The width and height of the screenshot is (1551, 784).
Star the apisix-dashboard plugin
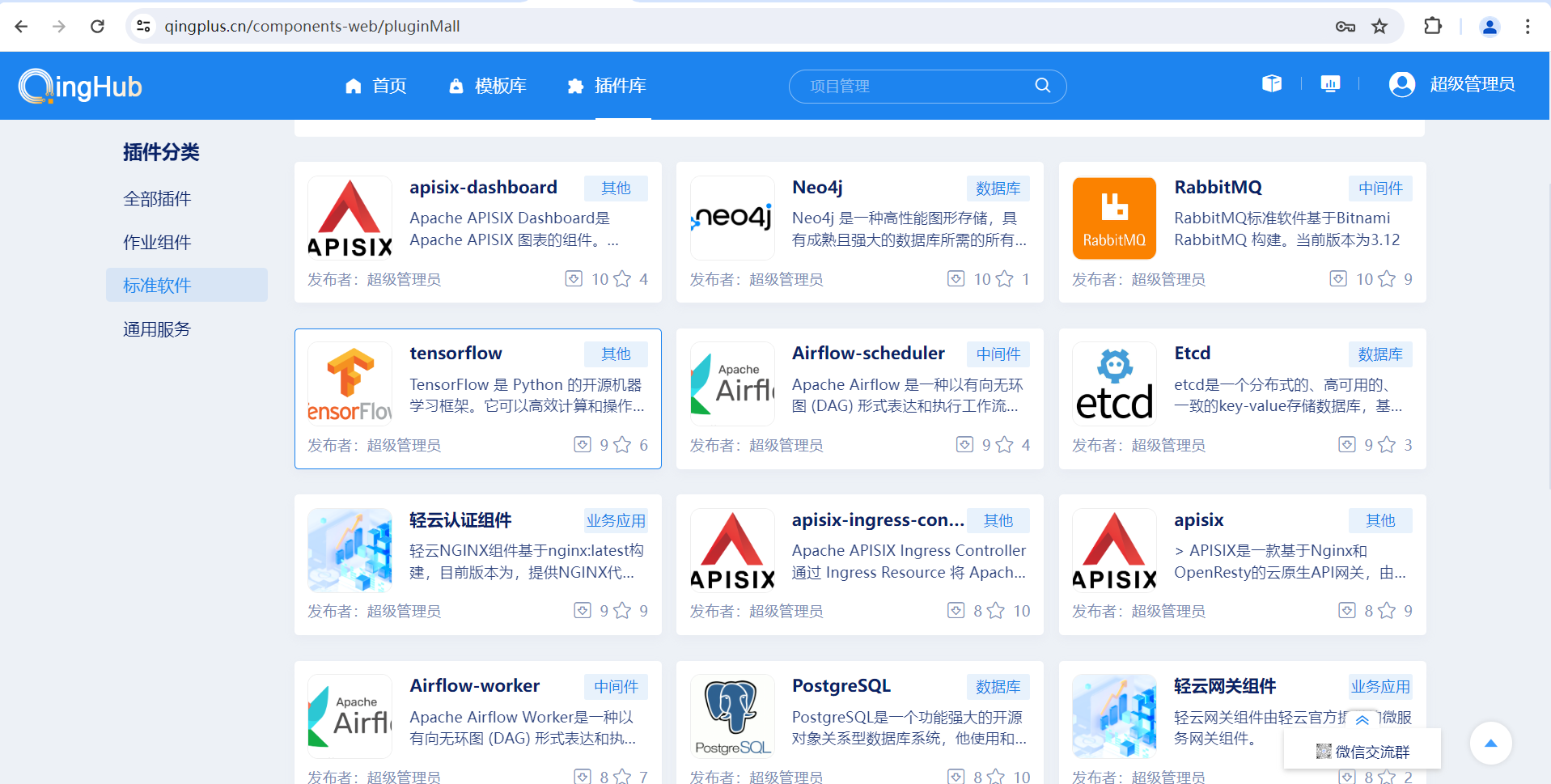pyautogui.click(x=622, y=279)
